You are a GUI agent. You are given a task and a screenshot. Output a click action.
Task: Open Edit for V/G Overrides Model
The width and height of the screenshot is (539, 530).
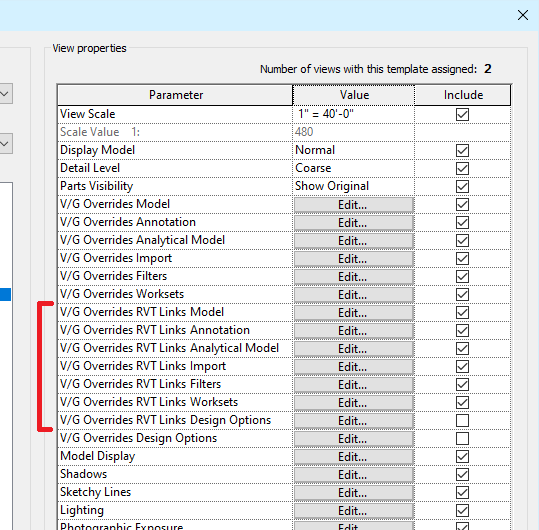point(353,205)
